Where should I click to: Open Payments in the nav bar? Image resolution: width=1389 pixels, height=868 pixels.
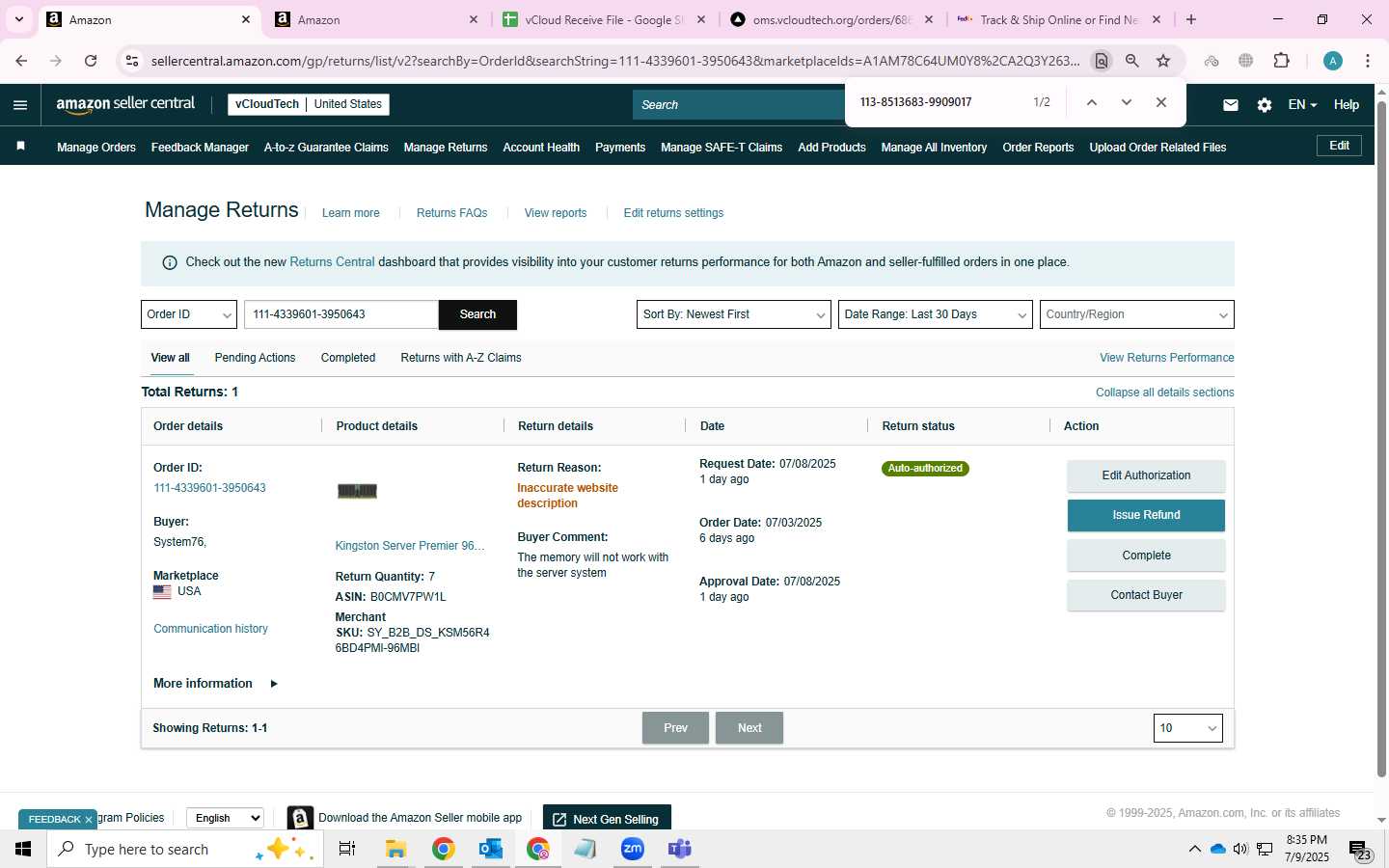[x=620, y=148]
